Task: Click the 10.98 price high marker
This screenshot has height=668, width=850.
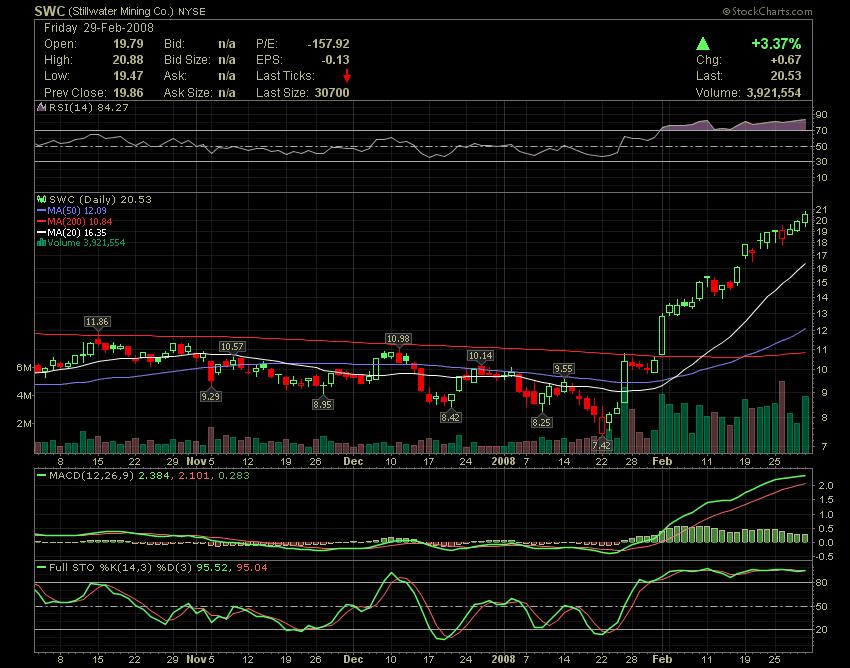Action: (398, 338)
